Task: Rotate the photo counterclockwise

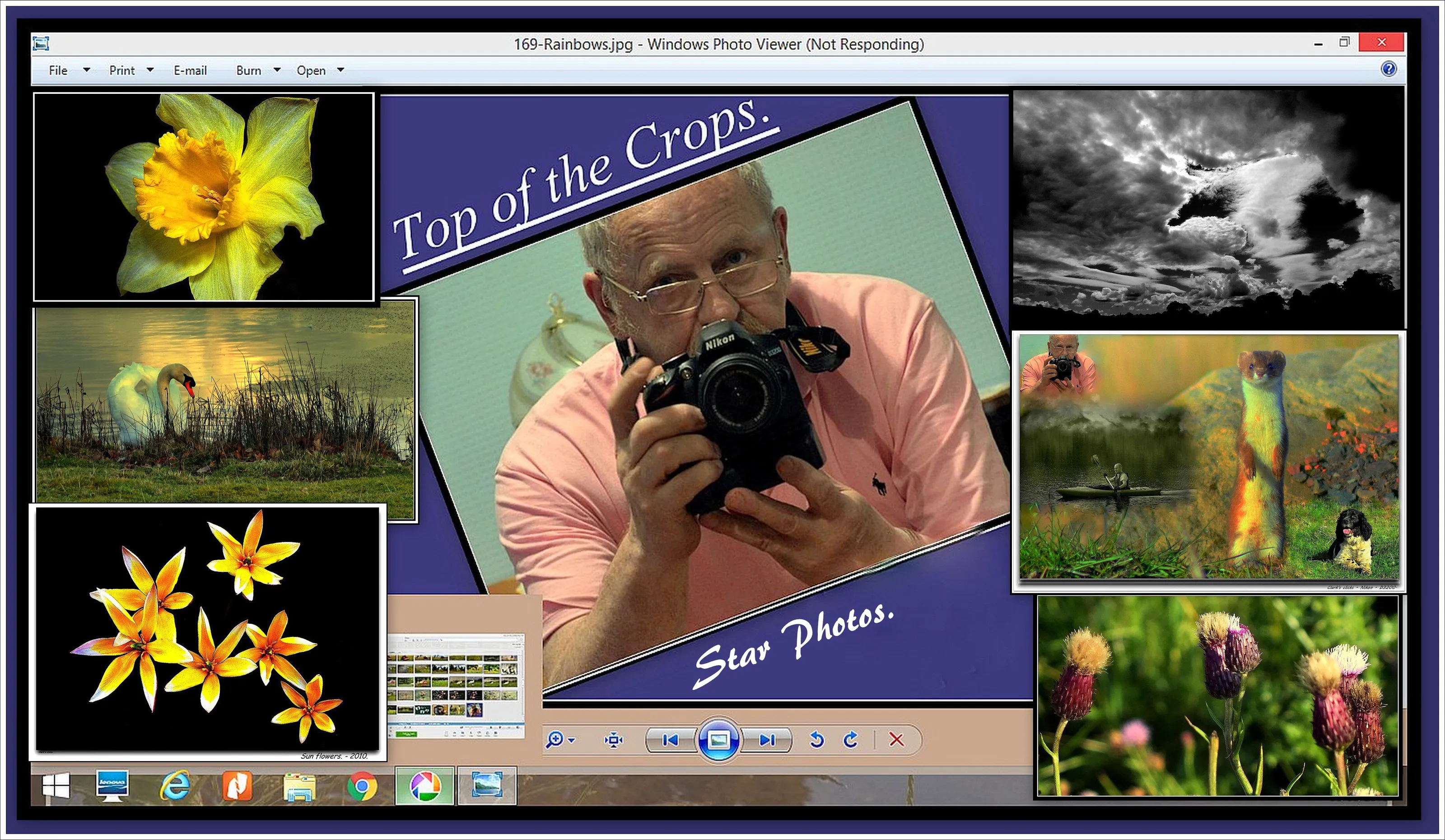Action: coord(816,740)
